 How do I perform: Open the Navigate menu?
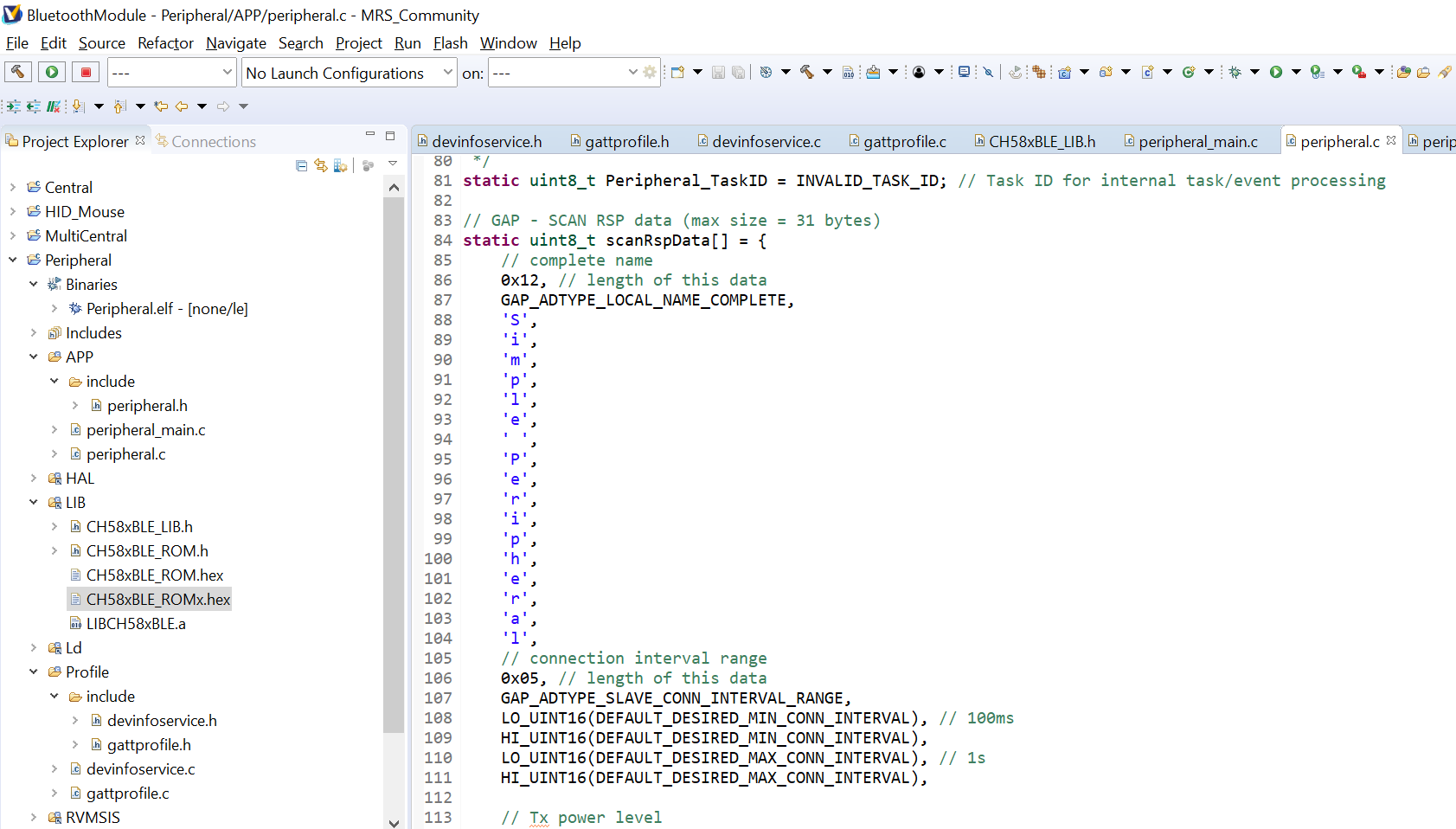coord(236,43)
